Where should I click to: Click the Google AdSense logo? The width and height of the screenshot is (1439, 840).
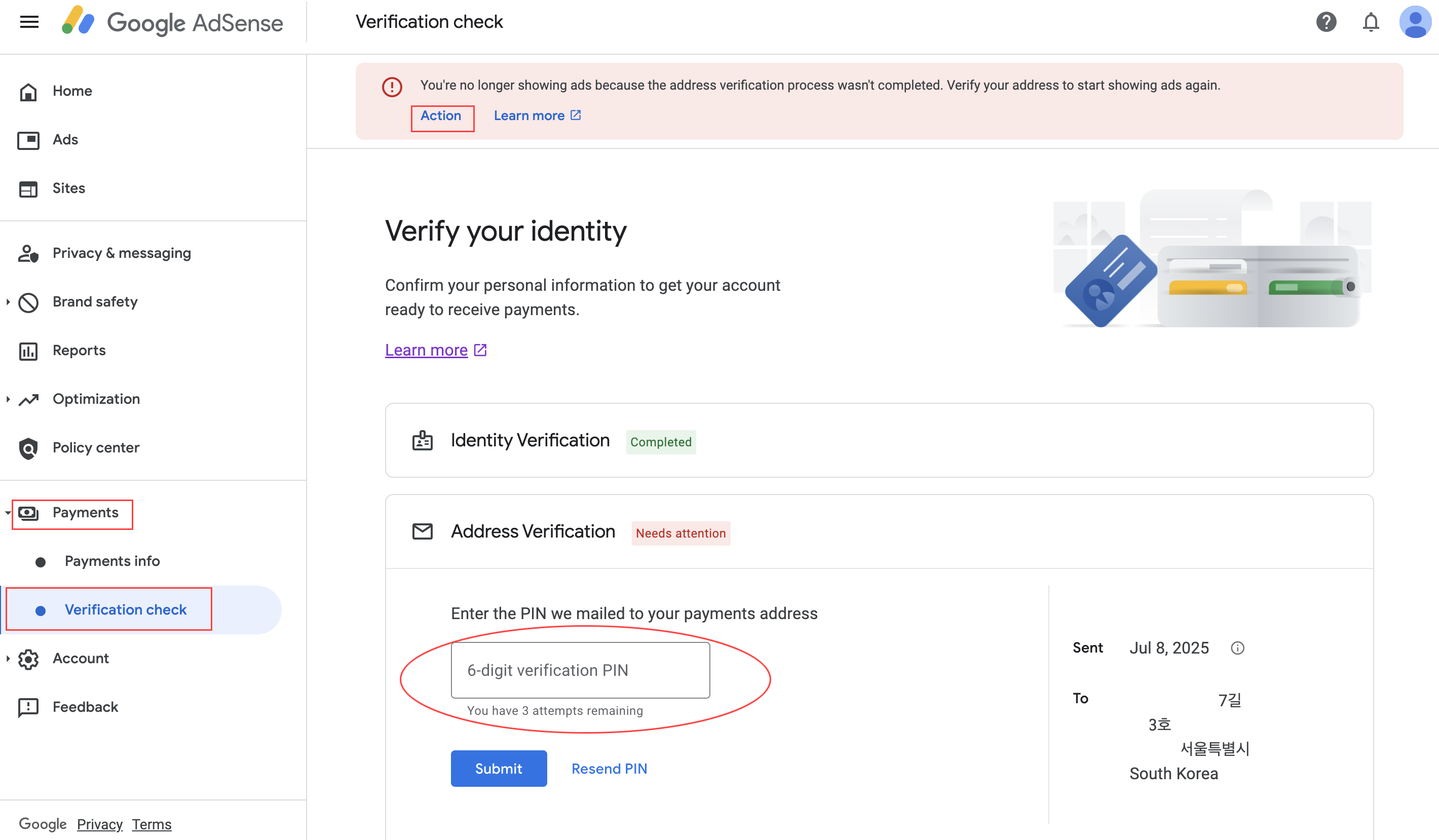pos(172,22)
